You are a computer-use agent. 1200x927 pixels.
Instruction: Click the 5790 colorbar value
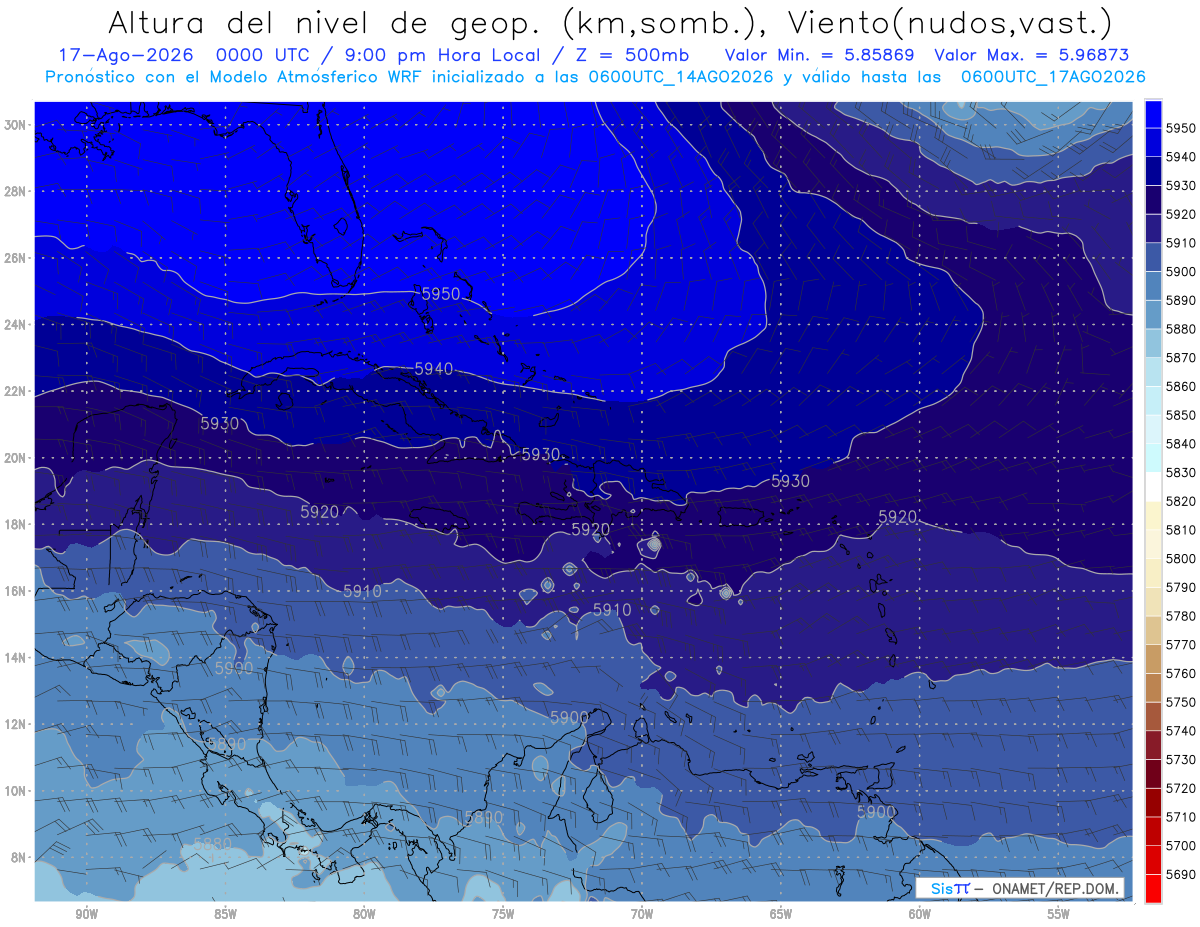tap(1180, 587)
